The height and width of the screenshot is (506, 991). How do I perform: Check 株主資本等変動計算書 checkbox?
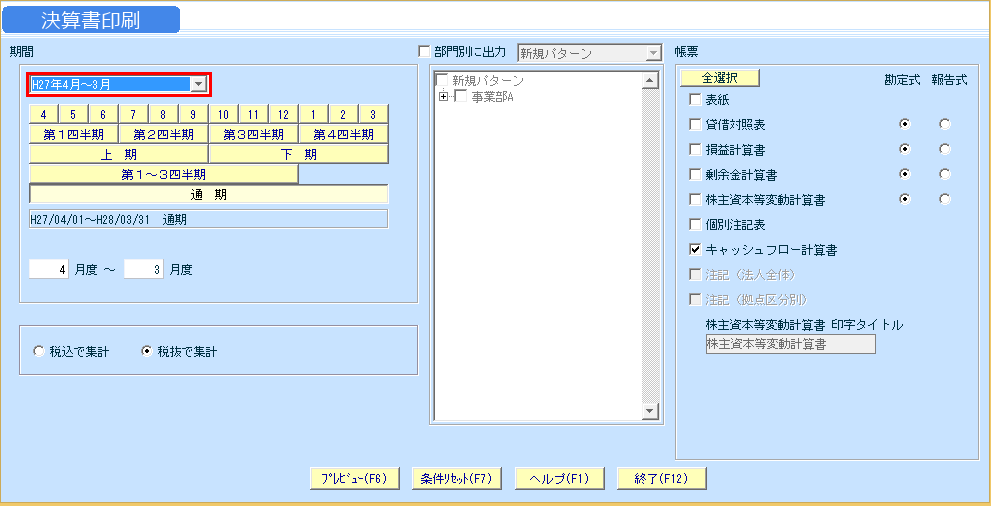click(695, 200)
